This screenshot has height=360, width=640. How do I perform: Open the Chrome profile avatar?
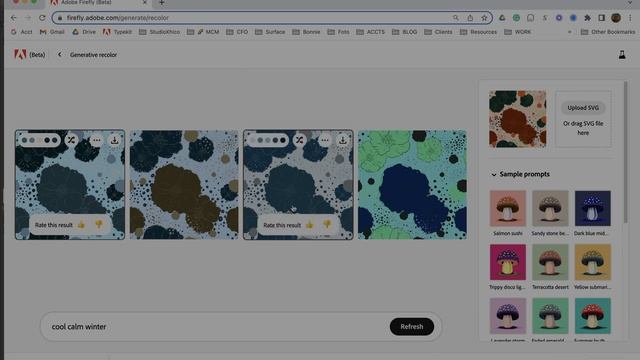pos(616,18)
